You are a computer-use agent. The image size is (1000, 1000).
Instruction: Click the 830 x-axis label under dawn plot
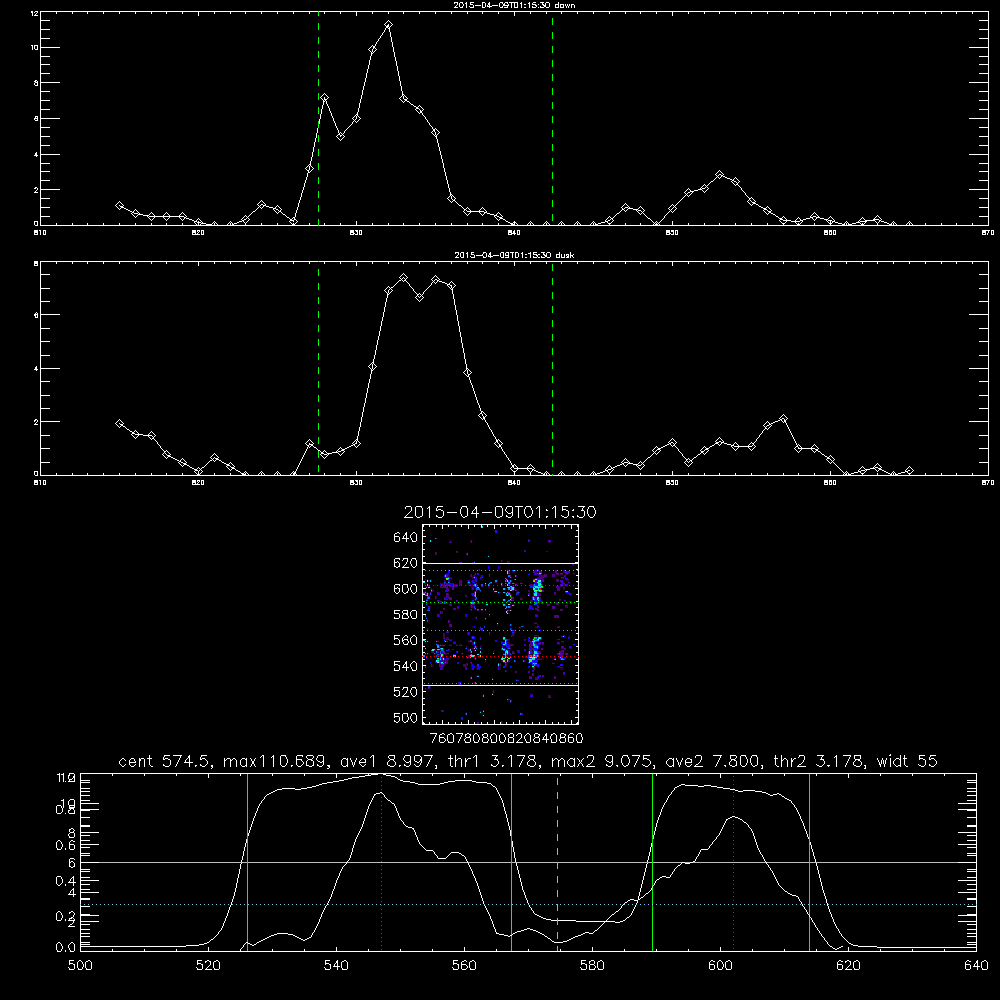(x=357, y=233)
